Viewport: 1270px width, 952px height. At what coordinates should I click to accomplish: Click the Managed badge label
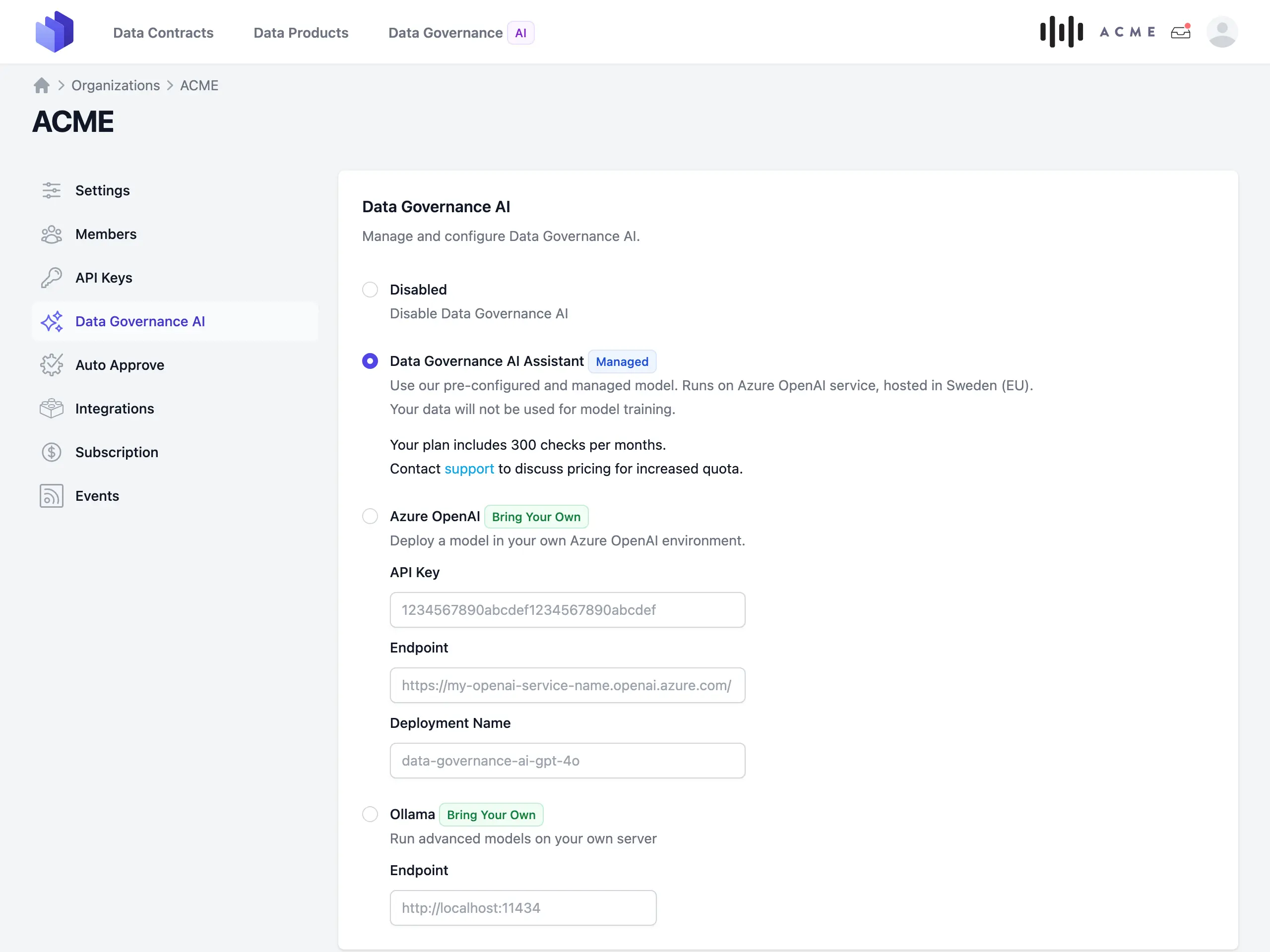coord(622,361)
